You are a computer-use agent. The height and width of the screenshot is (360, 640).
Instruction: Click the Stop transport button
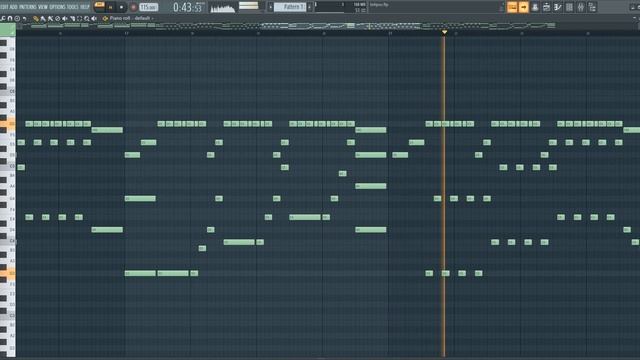pos(121,7)
